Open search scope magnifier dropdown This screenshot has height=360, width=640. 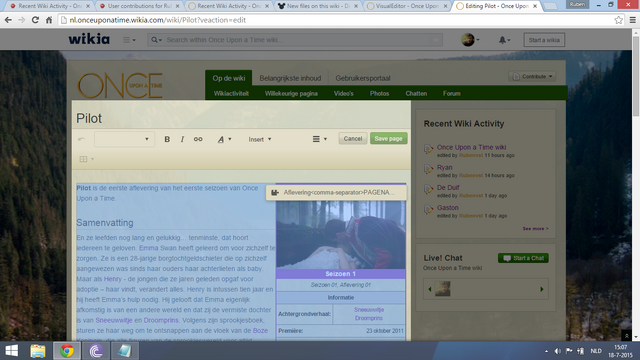point(156,40)
